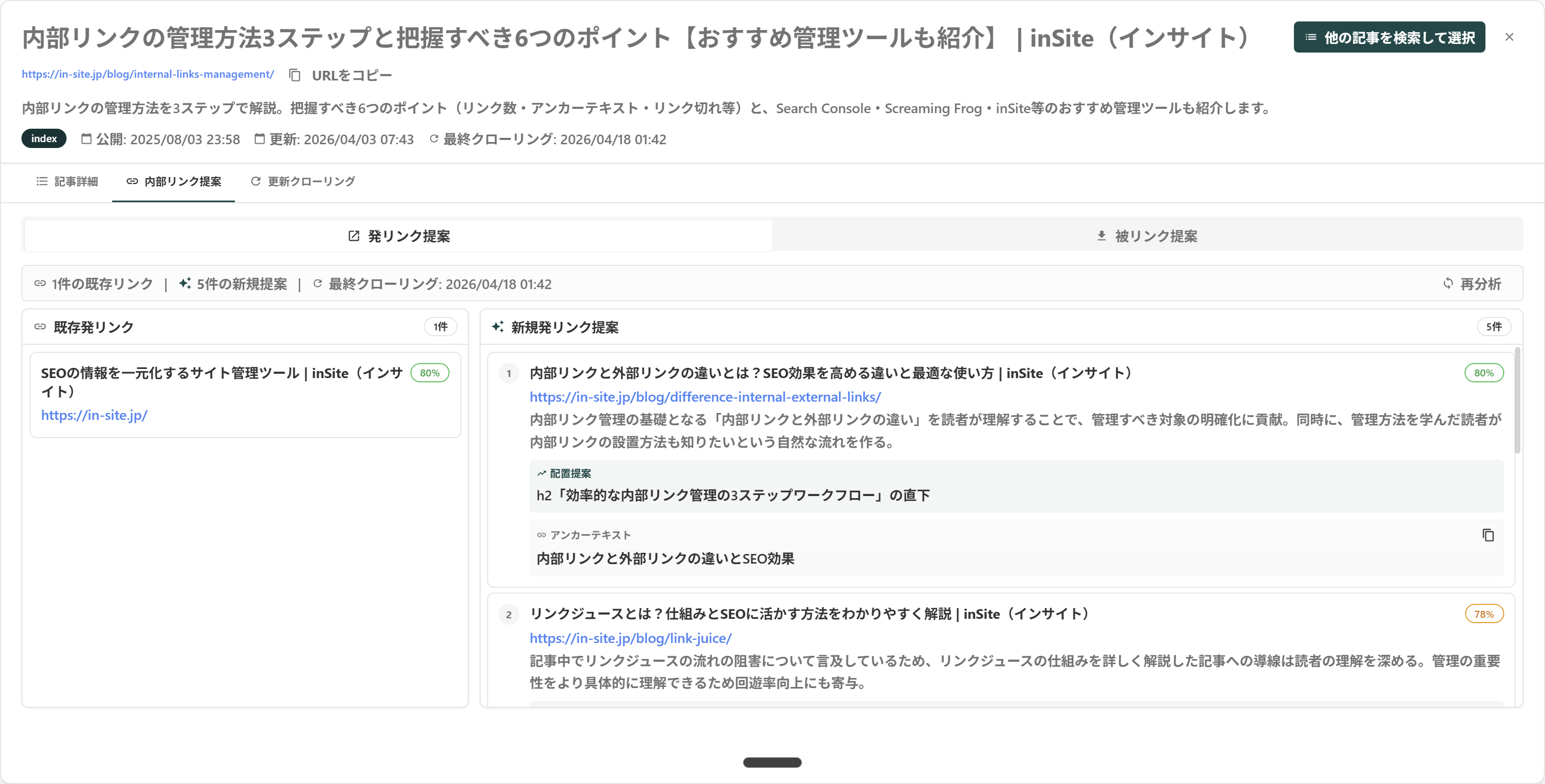Click the refresh icon beside 再分析
Viewport: 1545px width, 784px height.
tap(1448, 284)
